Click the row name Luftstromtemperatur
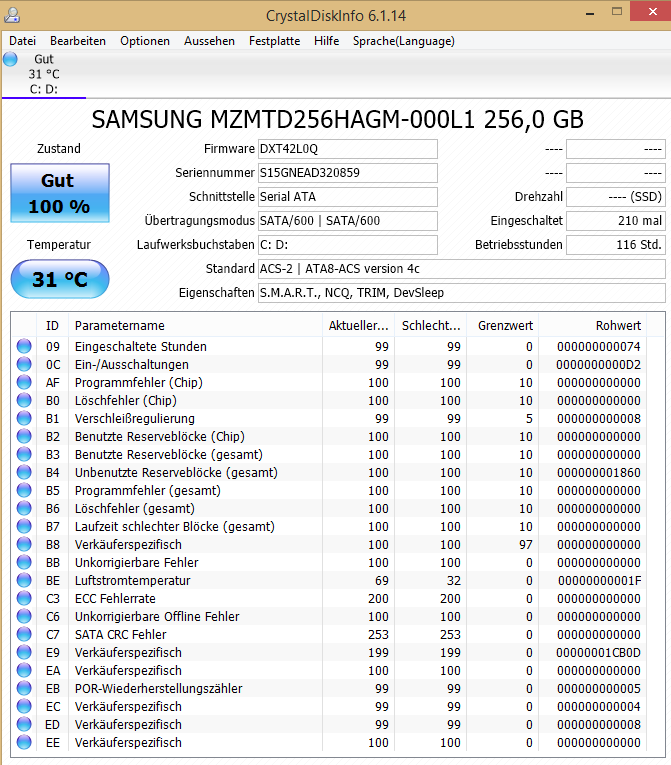Screen dimensions: 671x765 point(132,581)
